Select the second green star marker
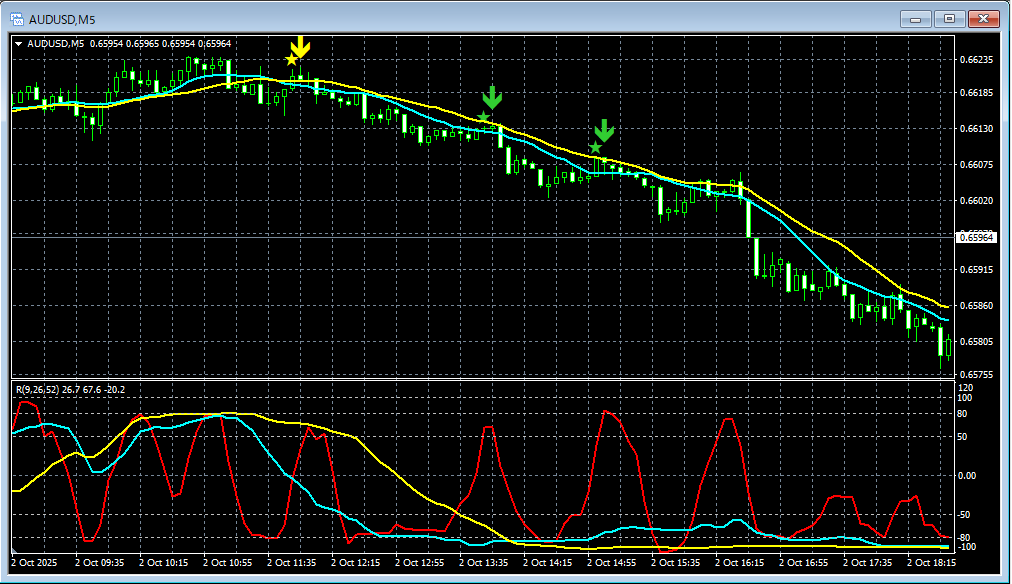 point(596,148)
